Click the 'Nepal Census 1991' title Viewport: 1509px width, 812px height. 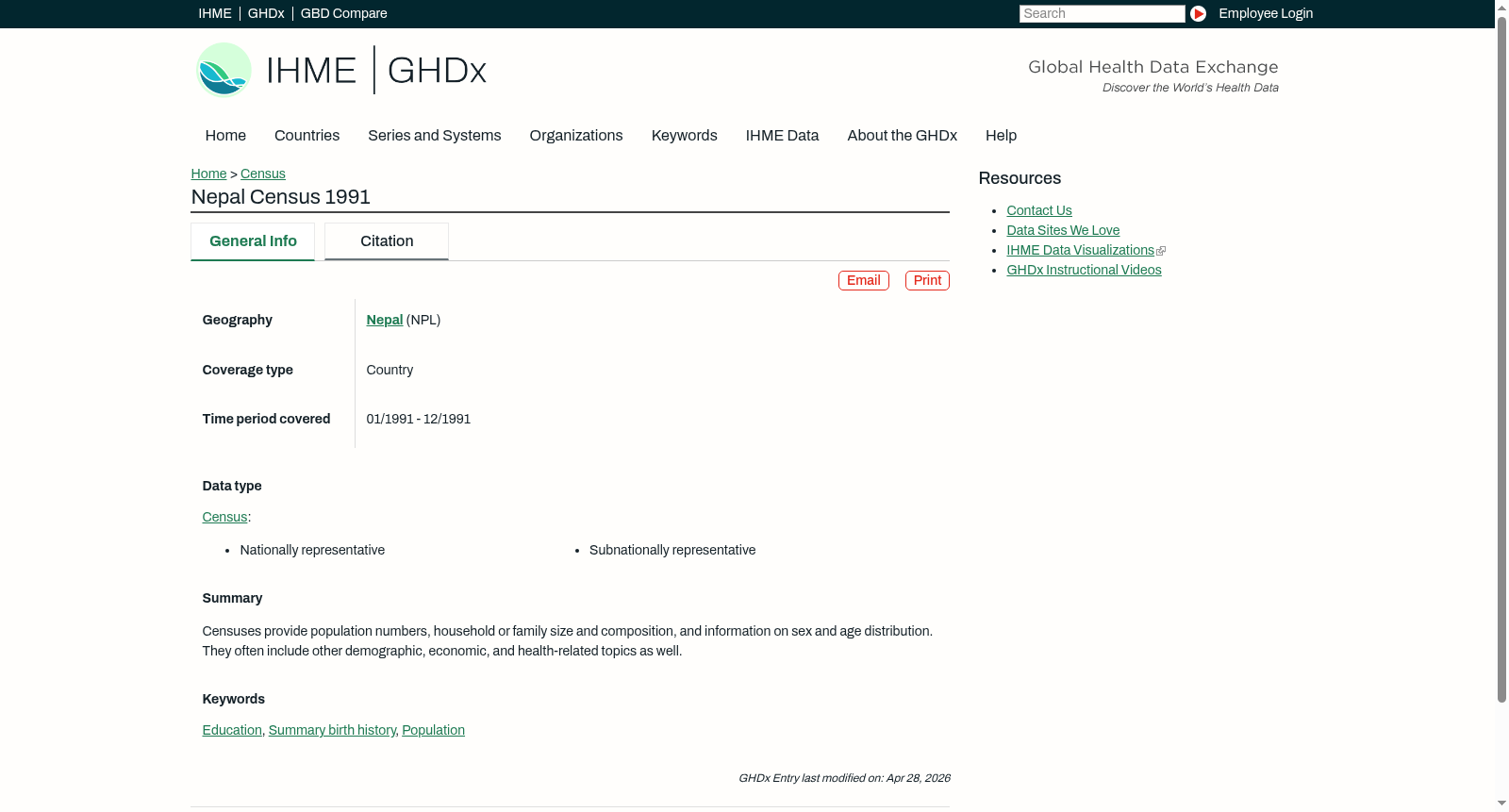point(280,197)
